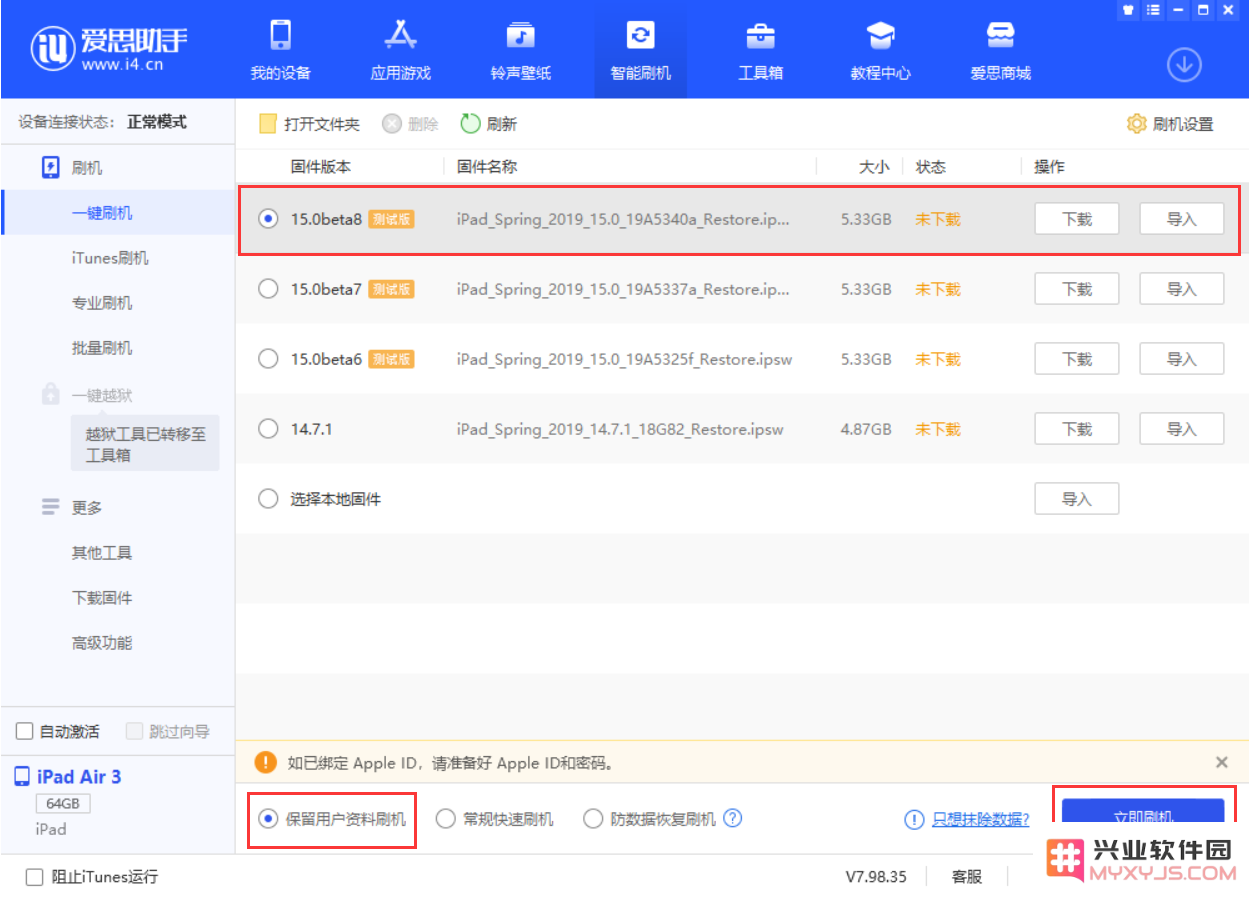Click the 固件版本 column header

pos(321,167)
